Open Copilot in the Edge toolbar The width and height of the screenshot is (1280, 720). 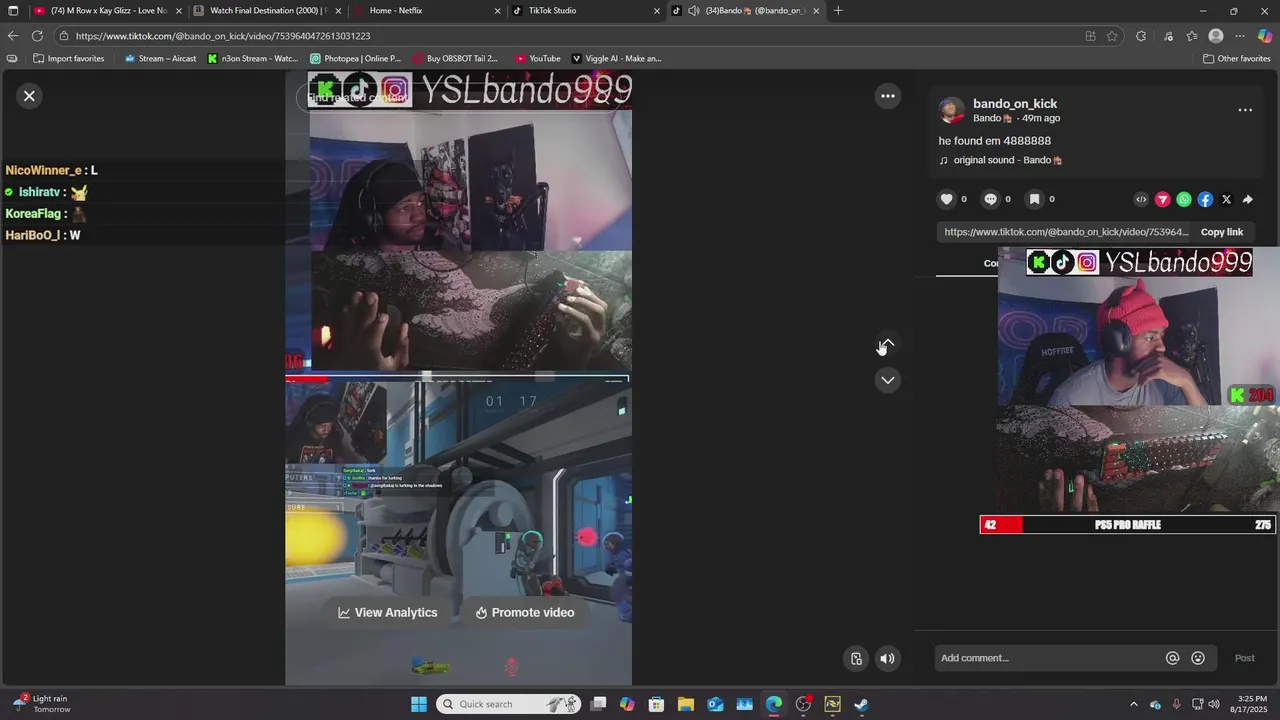(x=1265, y=36)
